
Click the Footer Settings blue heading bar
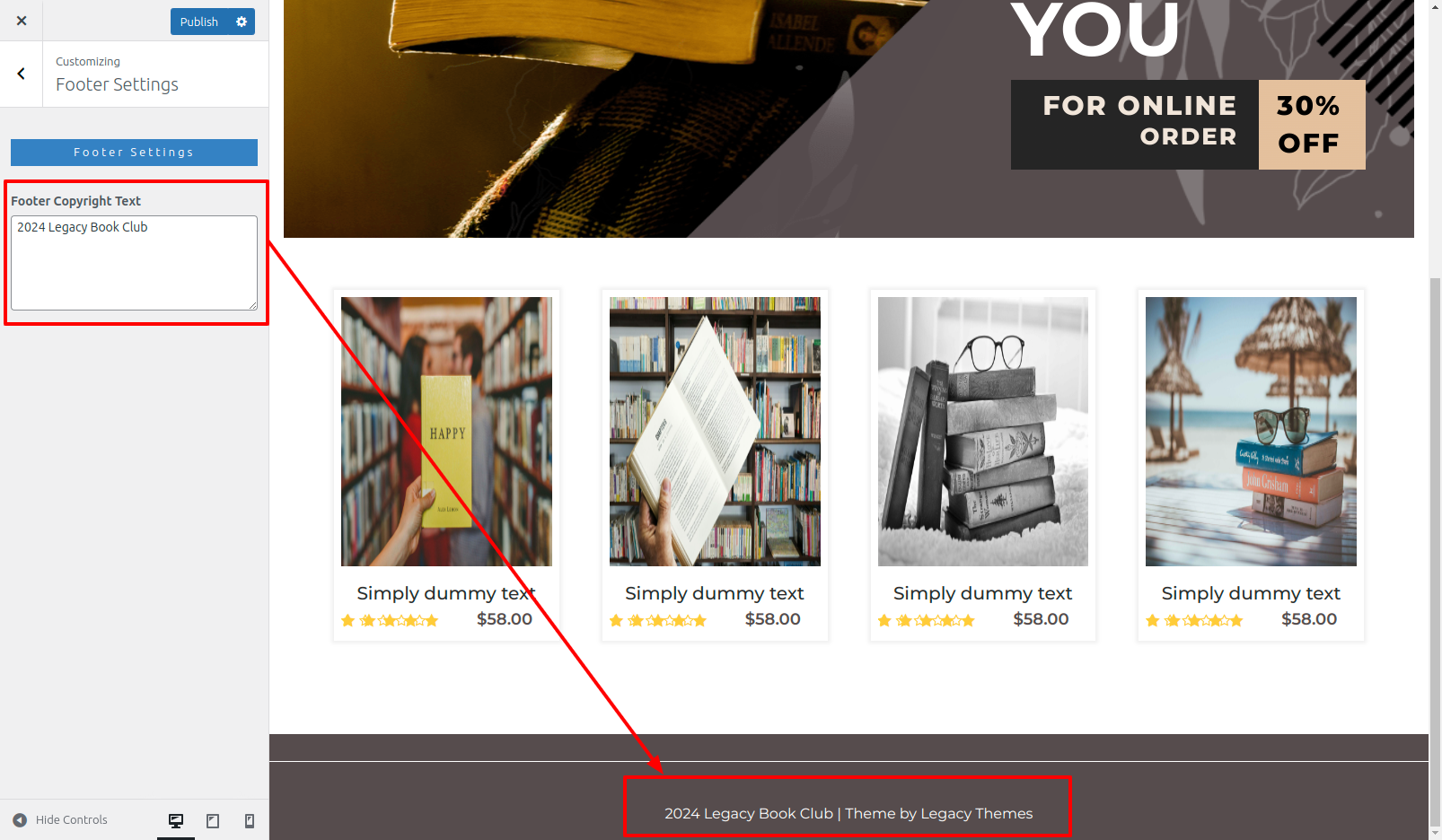coord(134,153)
